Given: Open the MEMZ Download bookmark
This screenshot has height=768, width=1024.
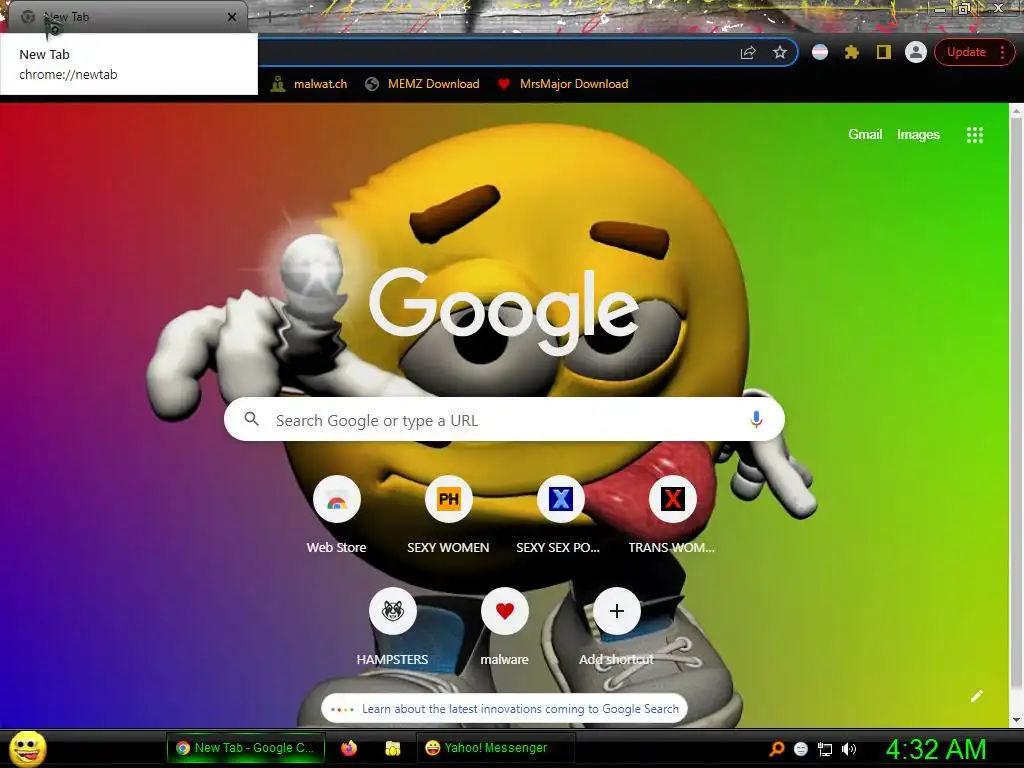Looking at the screenshot, I should coord(422,84).
